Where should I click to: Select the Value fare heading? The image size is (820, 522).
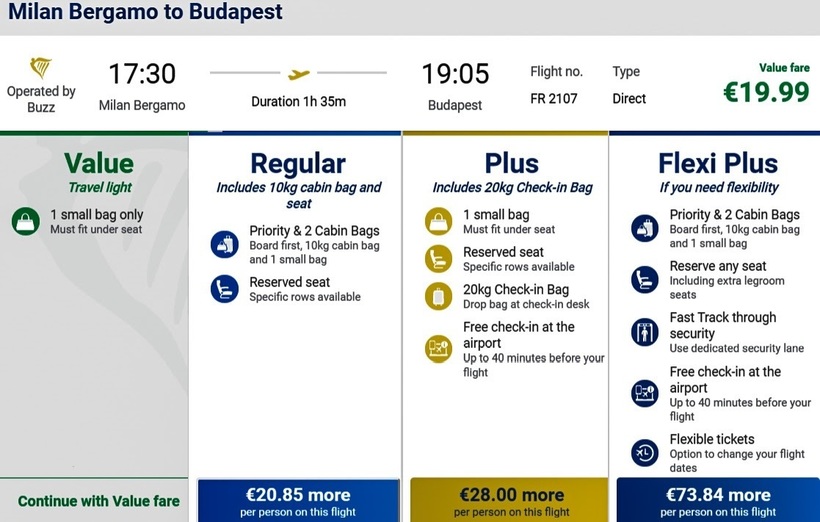[98, 163]
